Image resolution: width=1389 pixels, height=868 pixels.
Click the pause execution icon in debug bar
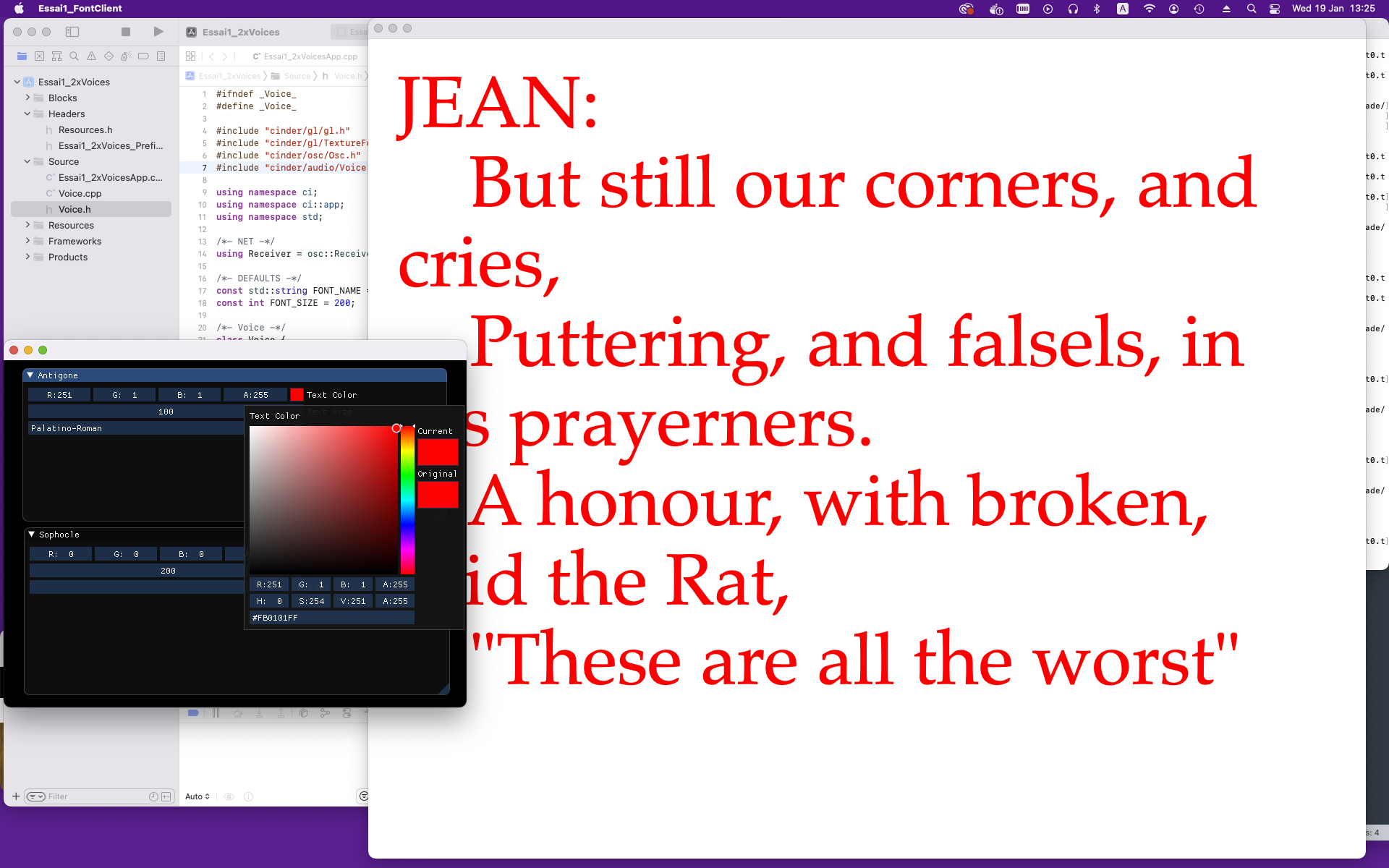216,713
